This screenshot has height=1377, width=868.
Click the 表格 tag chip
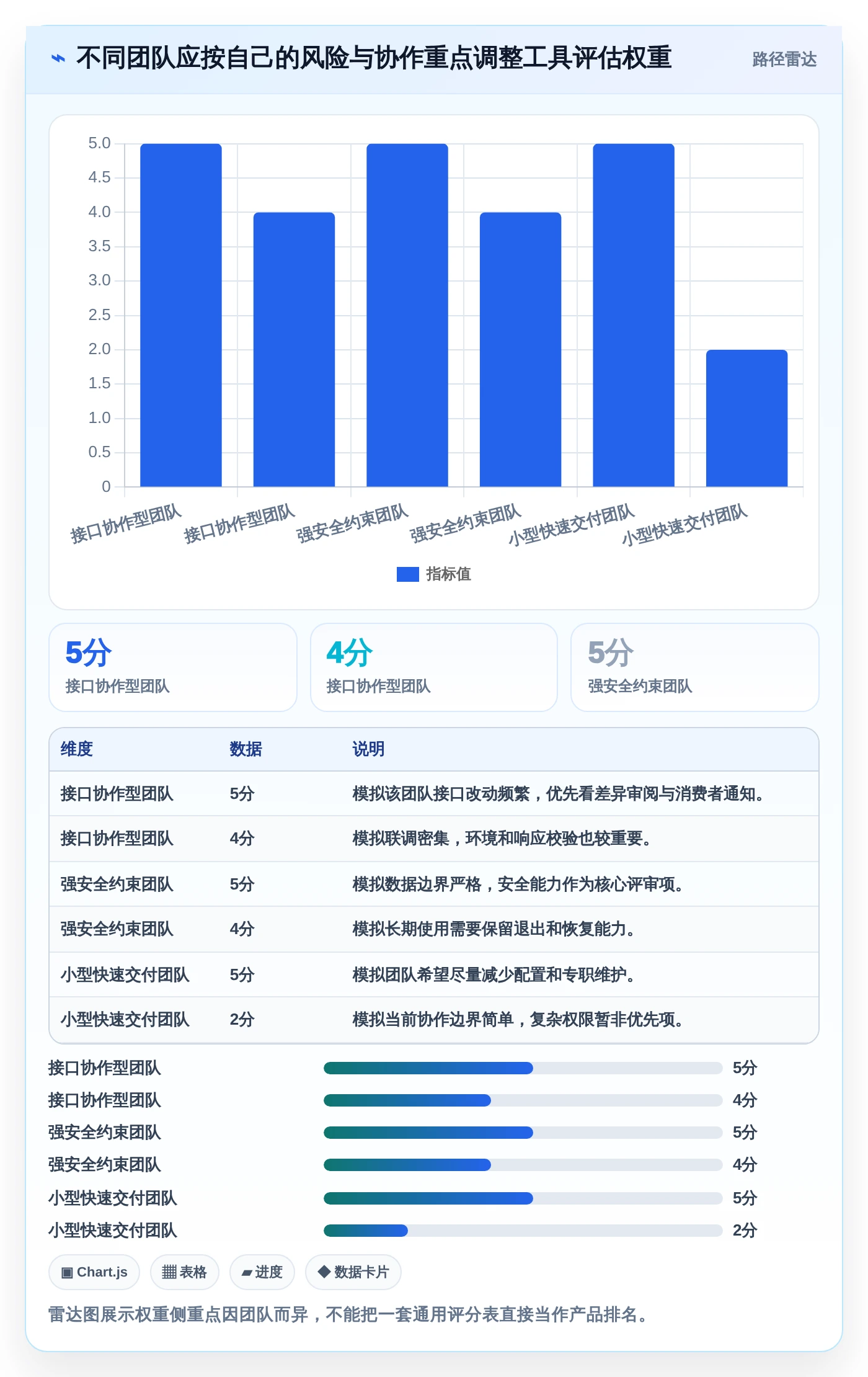(184, 1272)
